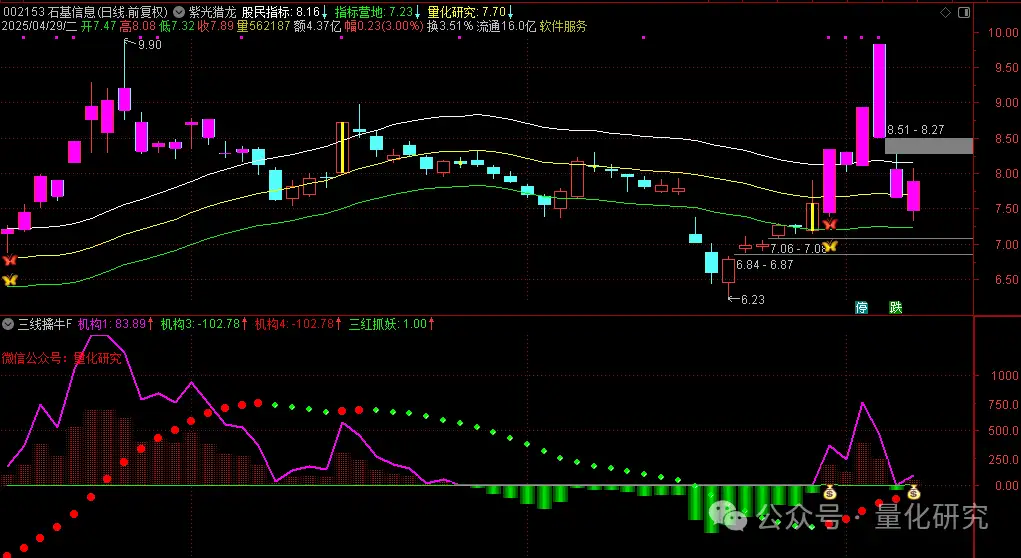Click the 跌 marker at chart bottom
The width and height of the screenshot is (1021, 558).
[896, 307]
